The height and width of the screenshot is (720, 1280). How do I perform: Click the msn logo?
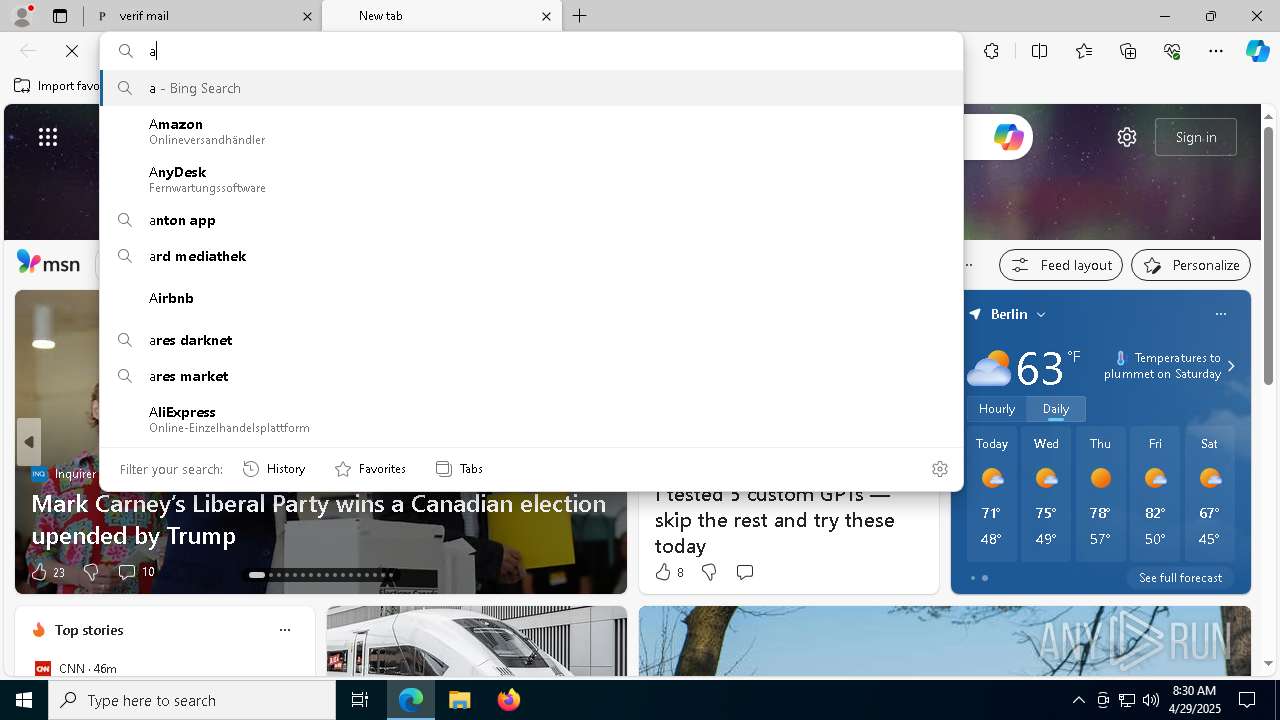click(x=48, y=263)
